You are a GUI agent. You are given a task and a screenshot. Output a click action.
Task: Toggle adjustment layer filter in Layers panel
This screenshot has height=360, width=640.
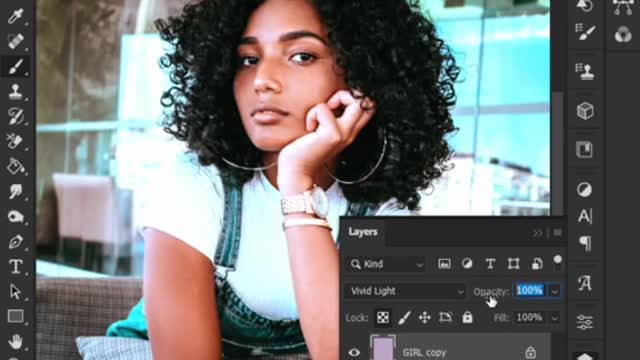point(467,264)
